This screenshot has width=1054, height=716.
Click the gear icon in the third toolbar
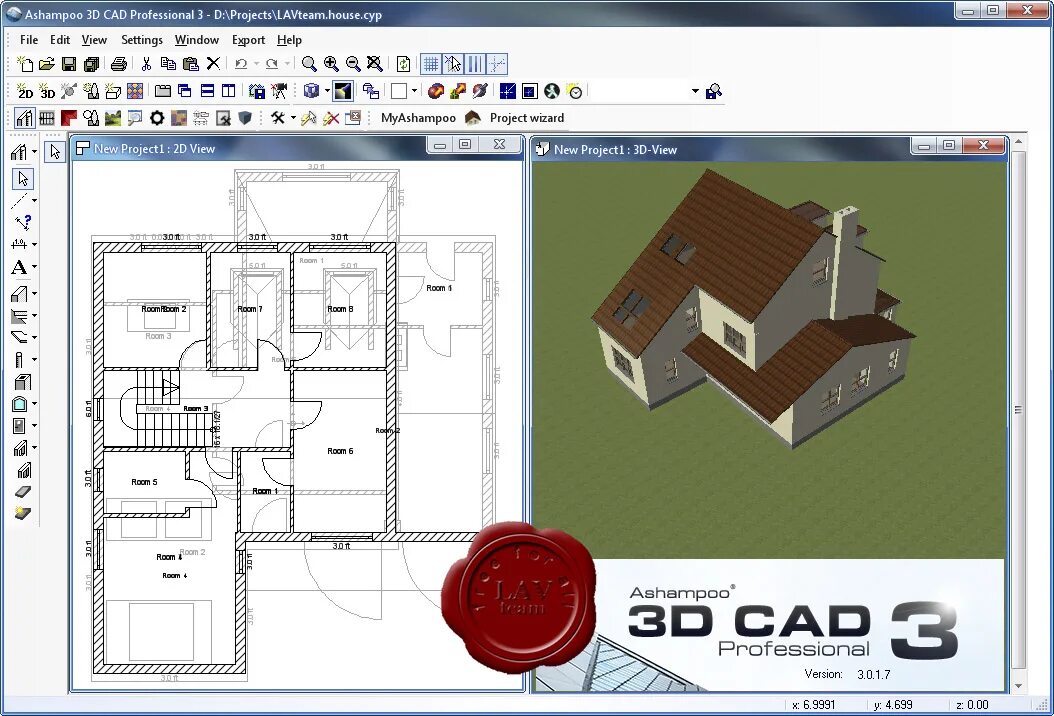point(157,118)
